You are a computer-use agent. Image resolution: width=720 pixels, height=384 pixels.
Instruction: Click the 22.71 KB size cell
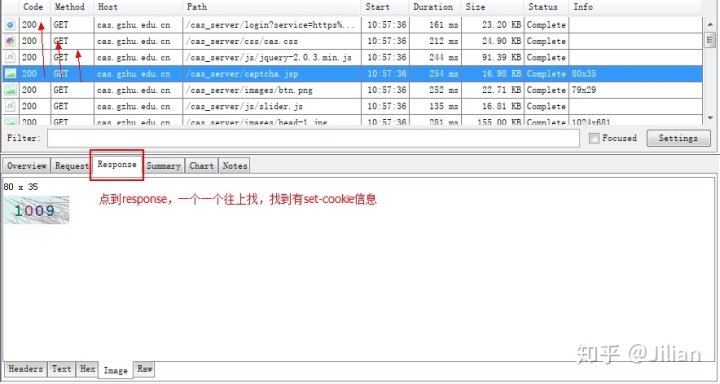(501, 90)
